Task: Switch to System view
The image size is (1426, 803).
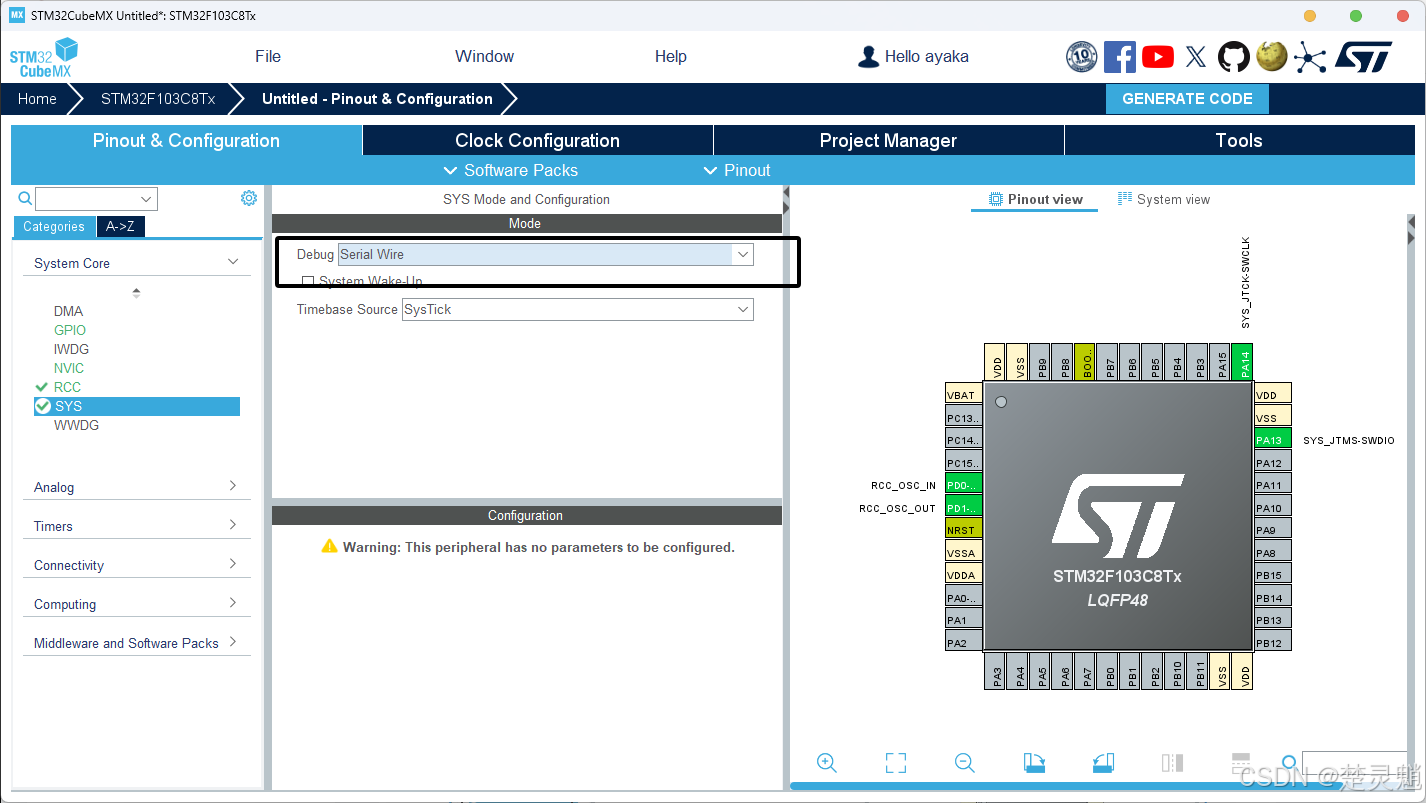Action: pyautogui.click(x=1164, y=199)
